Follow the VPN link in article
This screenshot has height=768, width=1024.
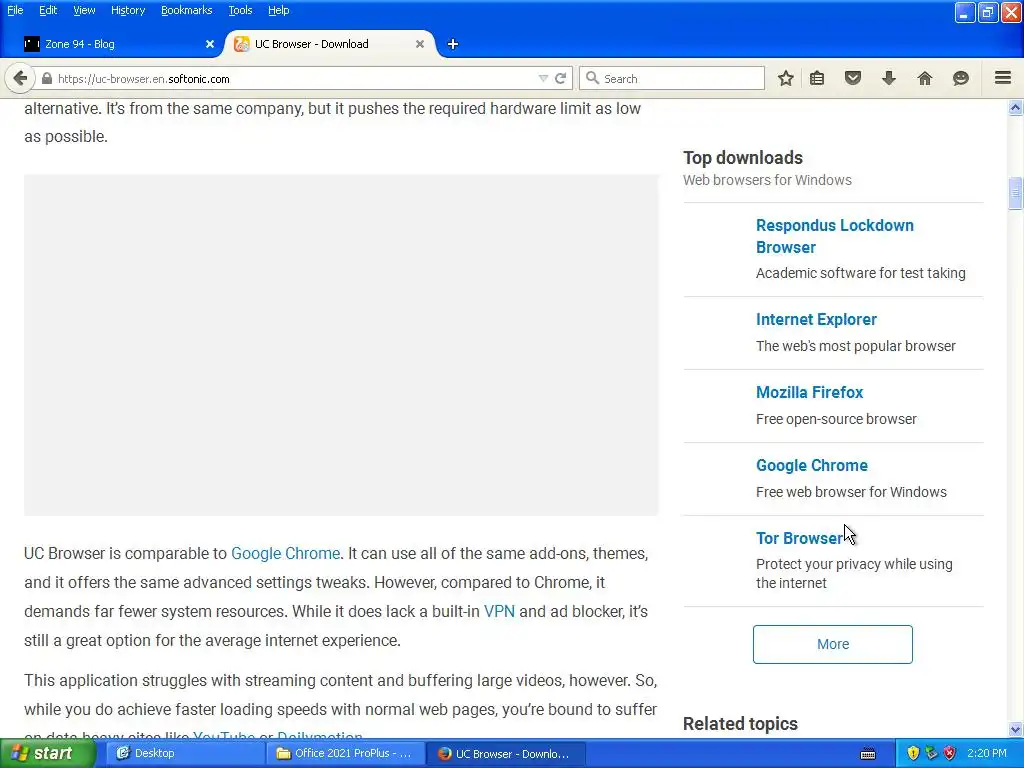click(499, 611)
